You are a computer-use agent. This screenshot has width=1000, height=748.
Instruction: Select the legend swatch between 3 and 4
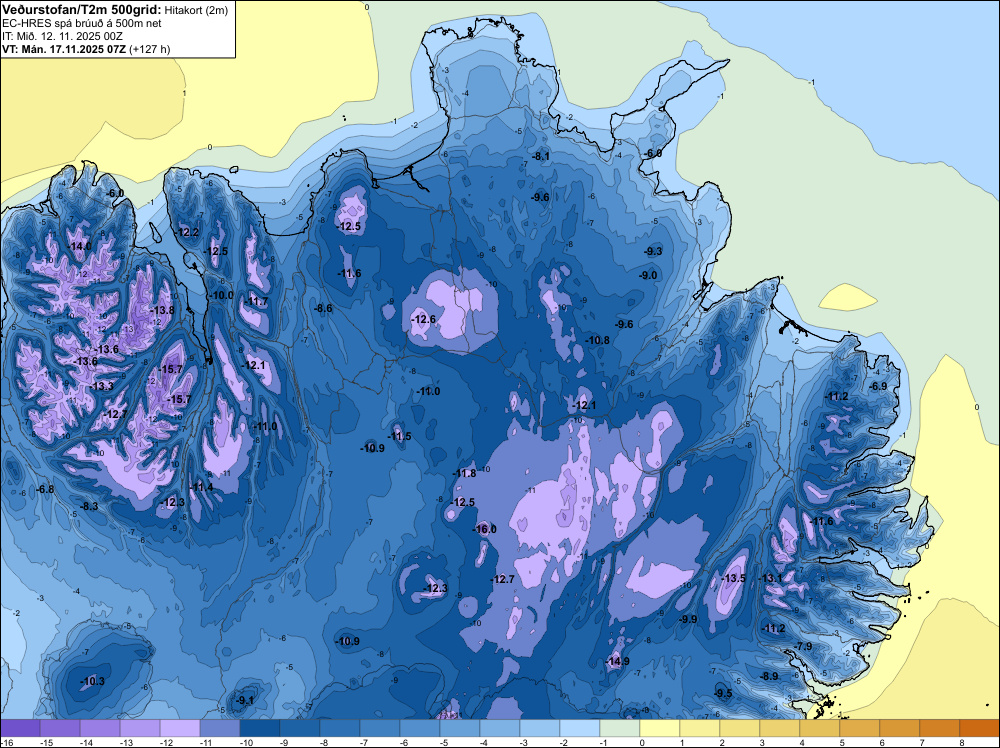click(780, 728)
